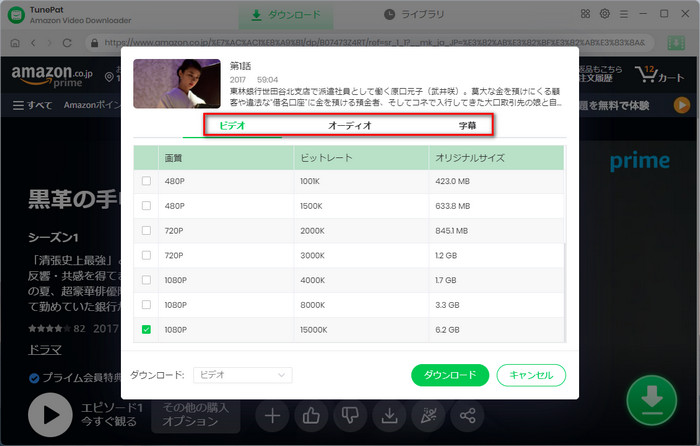Click the thumbs up icon
This screenshot has height=446, width=700.
coord(311,416)
